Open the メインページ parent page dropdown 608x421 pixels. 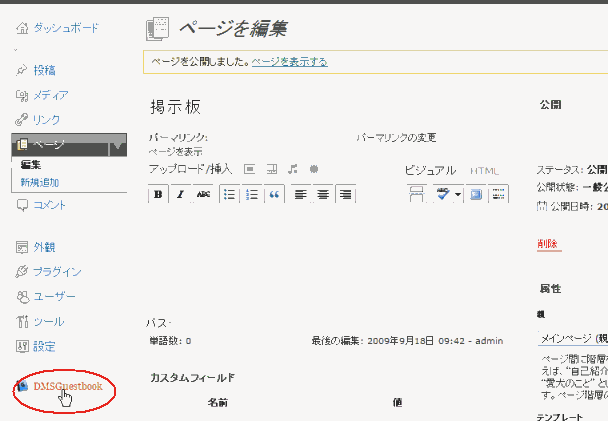[573, 338]
